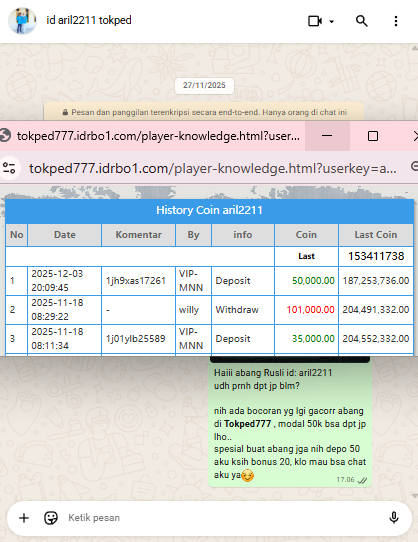418x542 pixels.
Task: Click the 101,000.00 withdraw amount
Action: coord(310,310)
